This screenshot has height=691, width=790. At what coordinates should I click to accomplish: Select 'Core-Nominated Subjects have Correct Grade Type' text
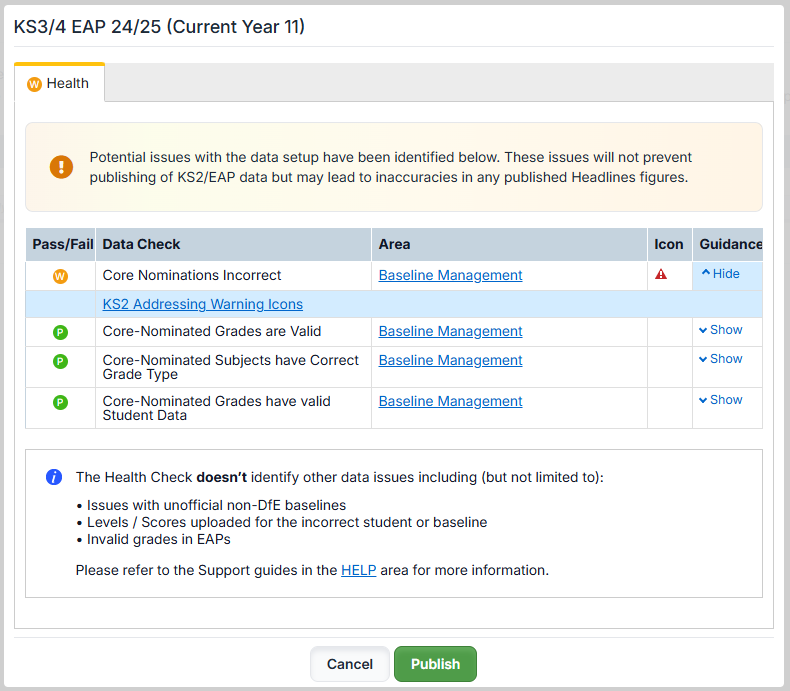pyautogui.click(x=231, y=367)
